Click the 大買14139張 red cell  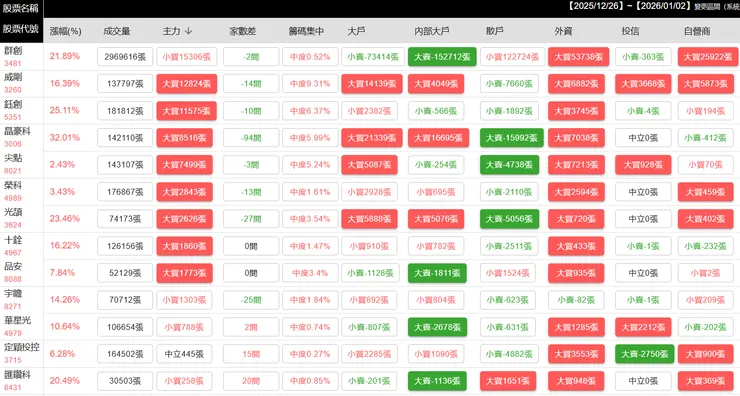(372, 84)
